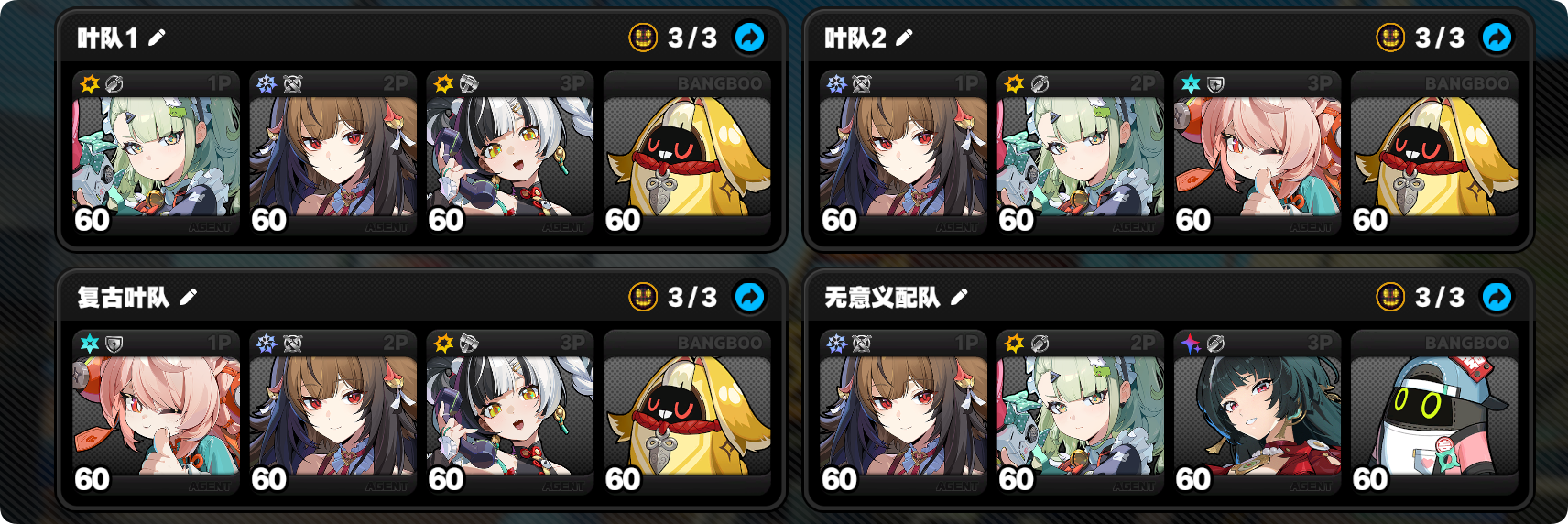Select the 1P green-haired agent in 叶队1
The width and height of the screenshot is (1568, 524).
(x=157, y=153)
